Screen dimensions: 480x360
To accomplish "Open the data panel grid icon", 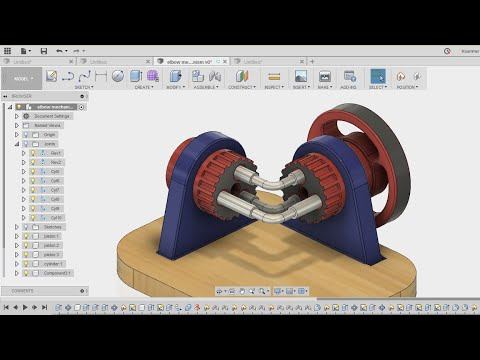I will coord(7,51).
